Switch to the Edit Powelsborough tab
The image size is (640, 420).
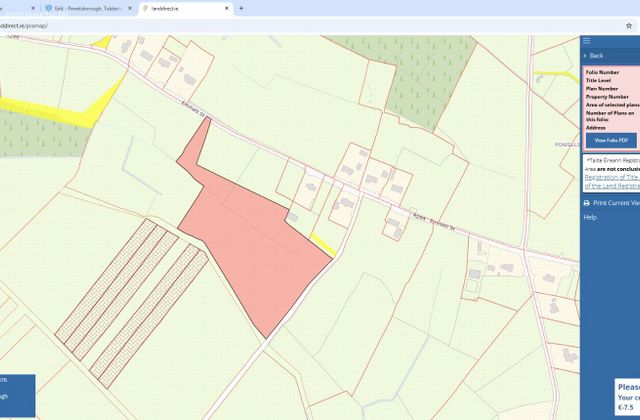click(89, 8)
